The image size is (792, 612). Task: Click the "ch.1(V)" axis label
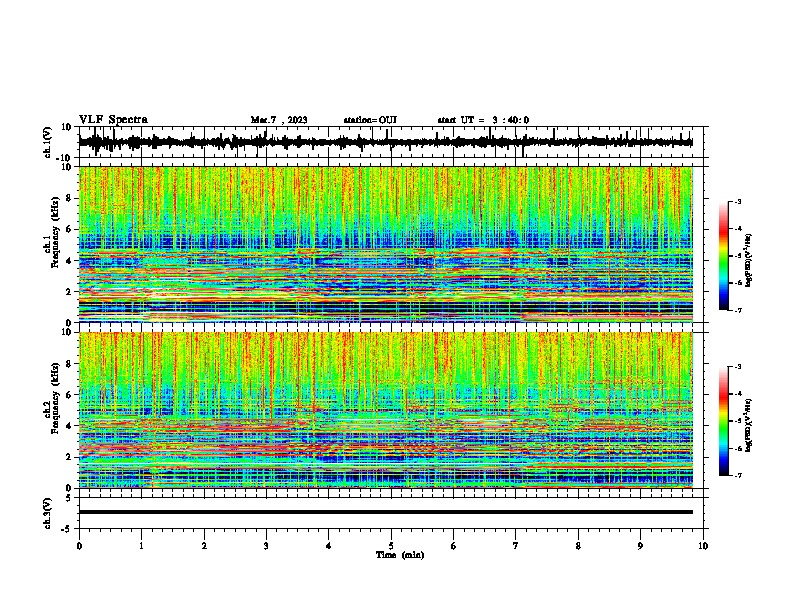(48, 142)
